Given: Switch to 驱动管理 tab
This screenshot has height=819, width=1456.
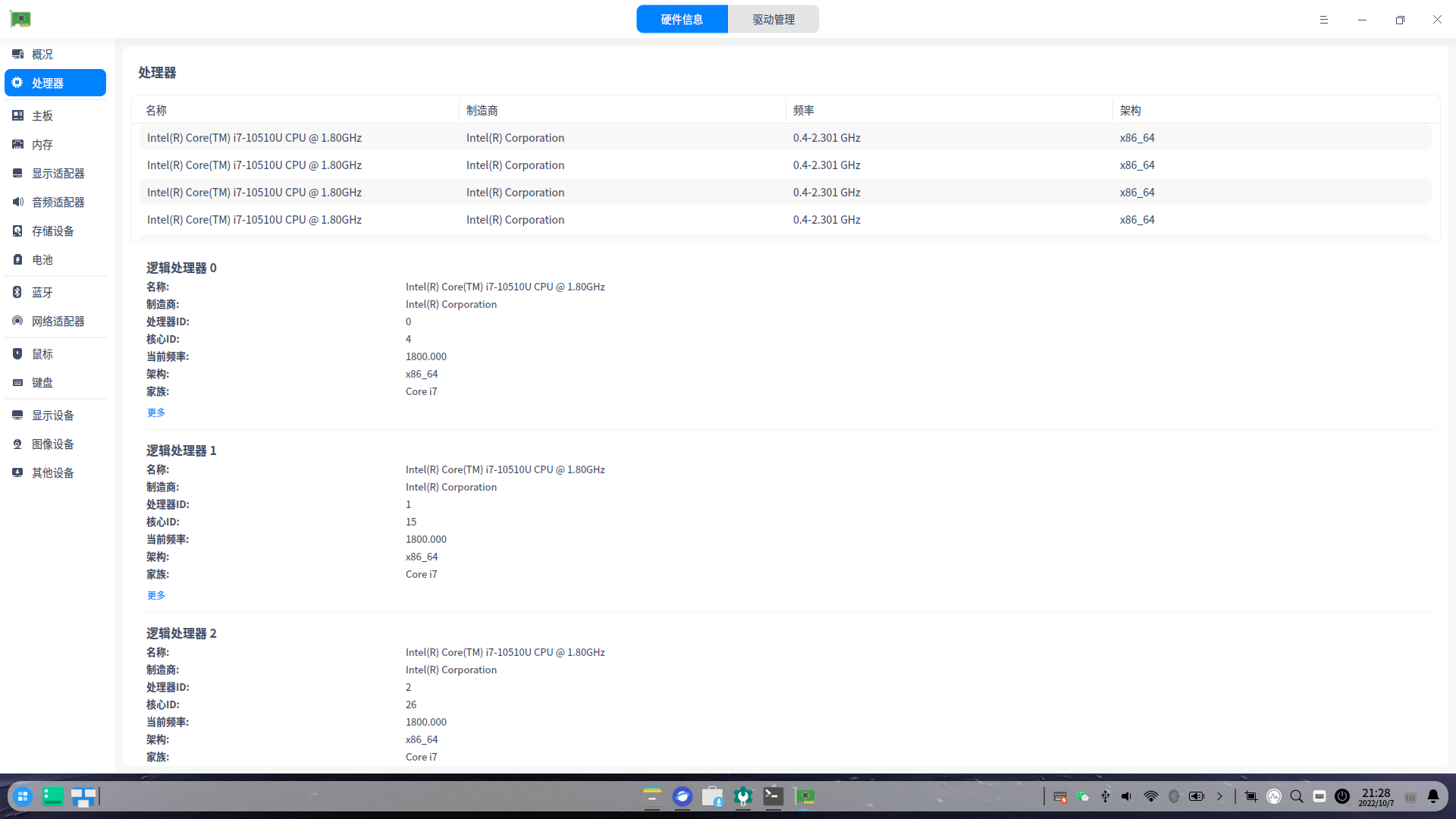Looking at the screenshot, I should 773,19.
